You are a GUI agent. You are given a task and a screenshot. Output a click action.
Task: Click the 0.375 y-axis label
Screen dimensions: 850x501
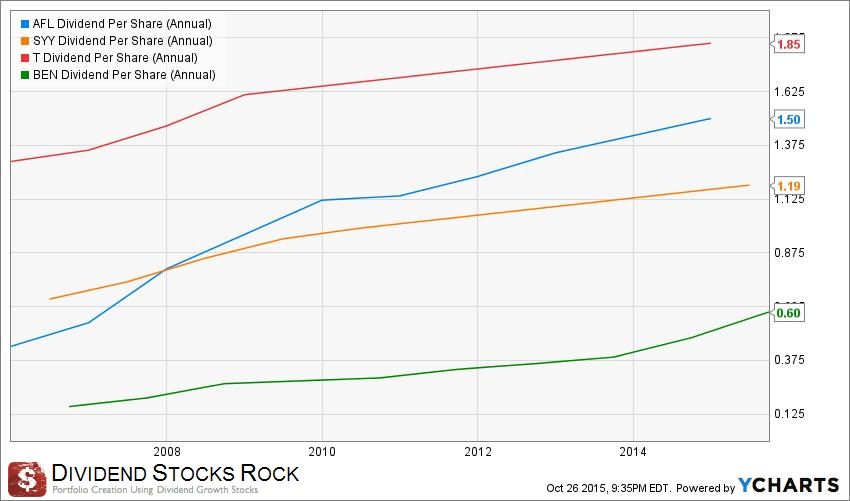tap(789, 360)
